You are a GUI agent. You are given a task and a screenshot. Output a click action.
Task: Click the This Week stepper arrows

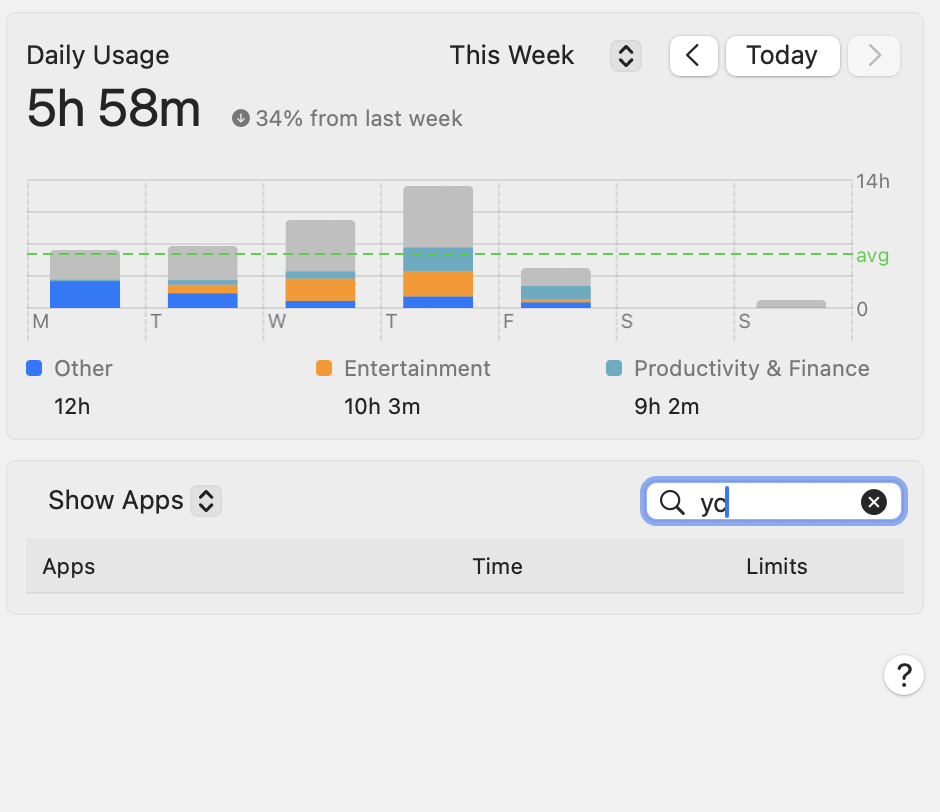pyautogui.click(x=625, y=56)
